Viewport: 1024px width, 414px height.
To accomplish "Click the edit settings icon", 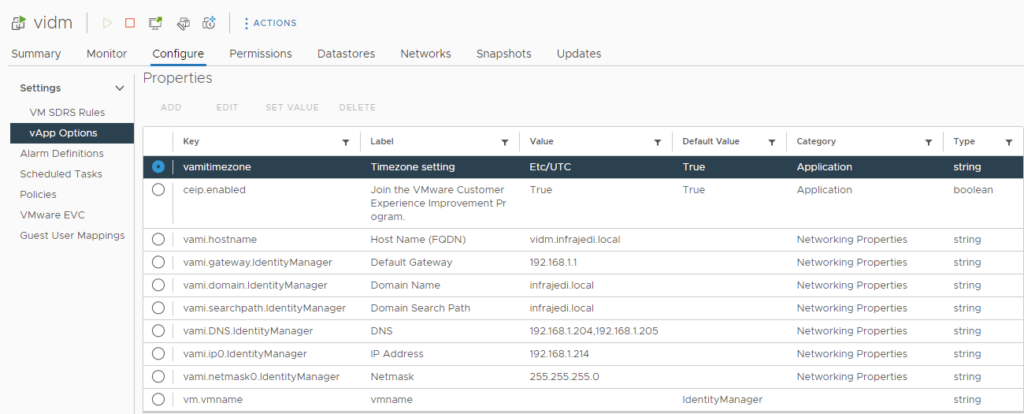I will click(x=184, y=23).
